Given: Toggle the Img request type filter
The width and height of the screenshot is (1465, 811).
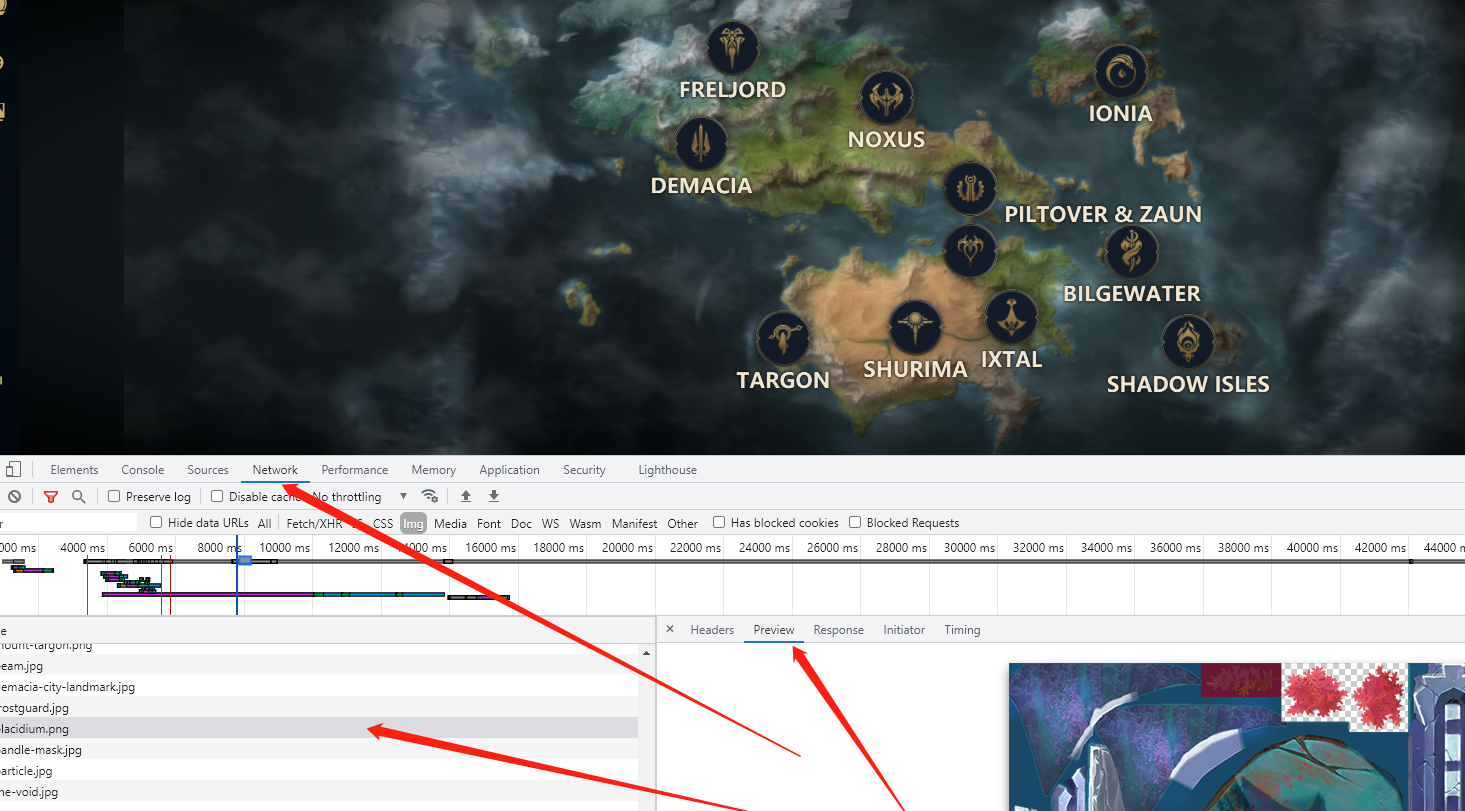Looking at the screenshot, I should pyautogui.click(x=413, y=523).
